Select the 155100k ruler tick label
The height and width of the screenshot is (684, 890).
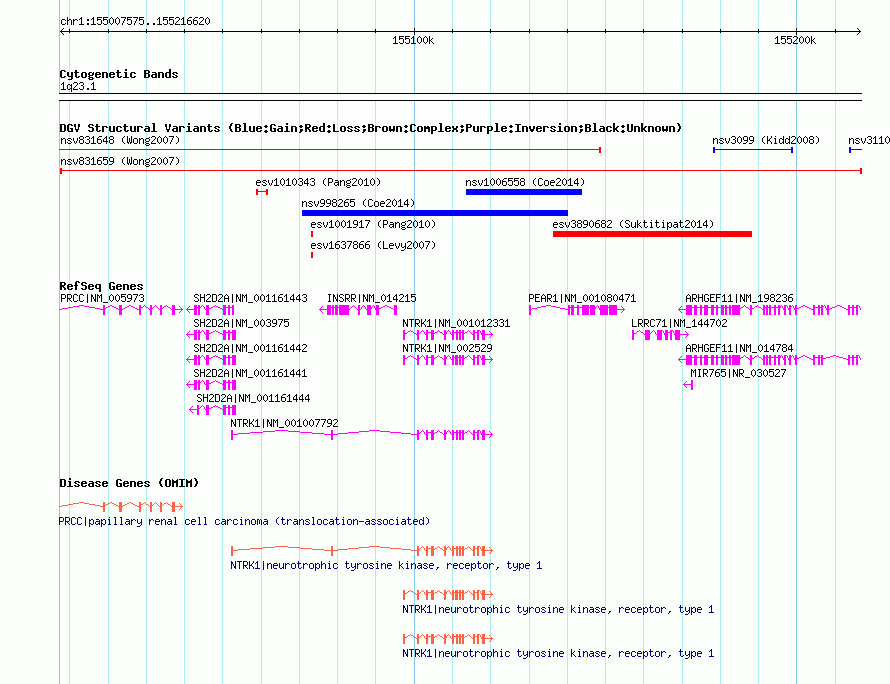[413, 40]
